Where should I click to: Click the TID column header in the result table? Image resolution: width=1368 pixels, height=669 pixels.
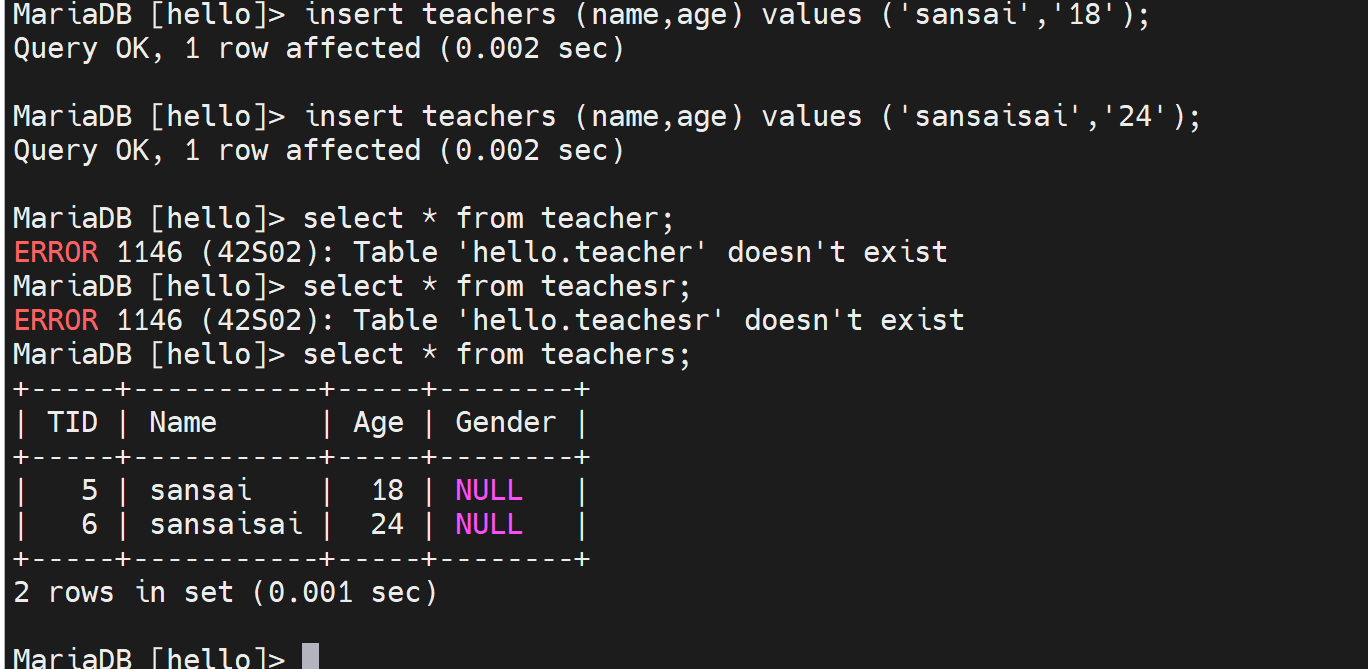coord(73,423)
